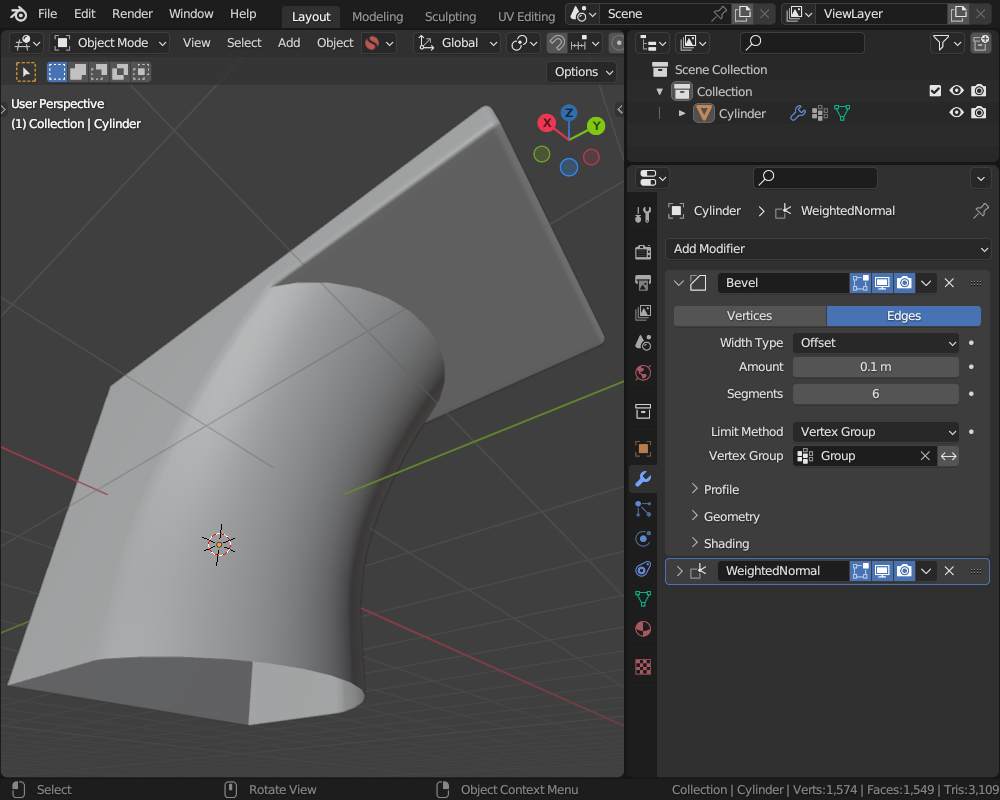Invert the vertex group influence
Viewport: 1000px width, 800px height.
pos(948,456)
